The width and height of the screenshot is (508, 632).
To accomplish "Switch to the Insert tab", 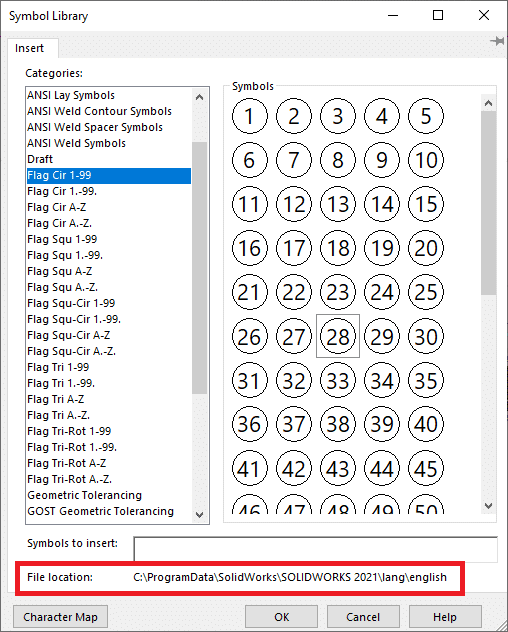I will 29,48.
